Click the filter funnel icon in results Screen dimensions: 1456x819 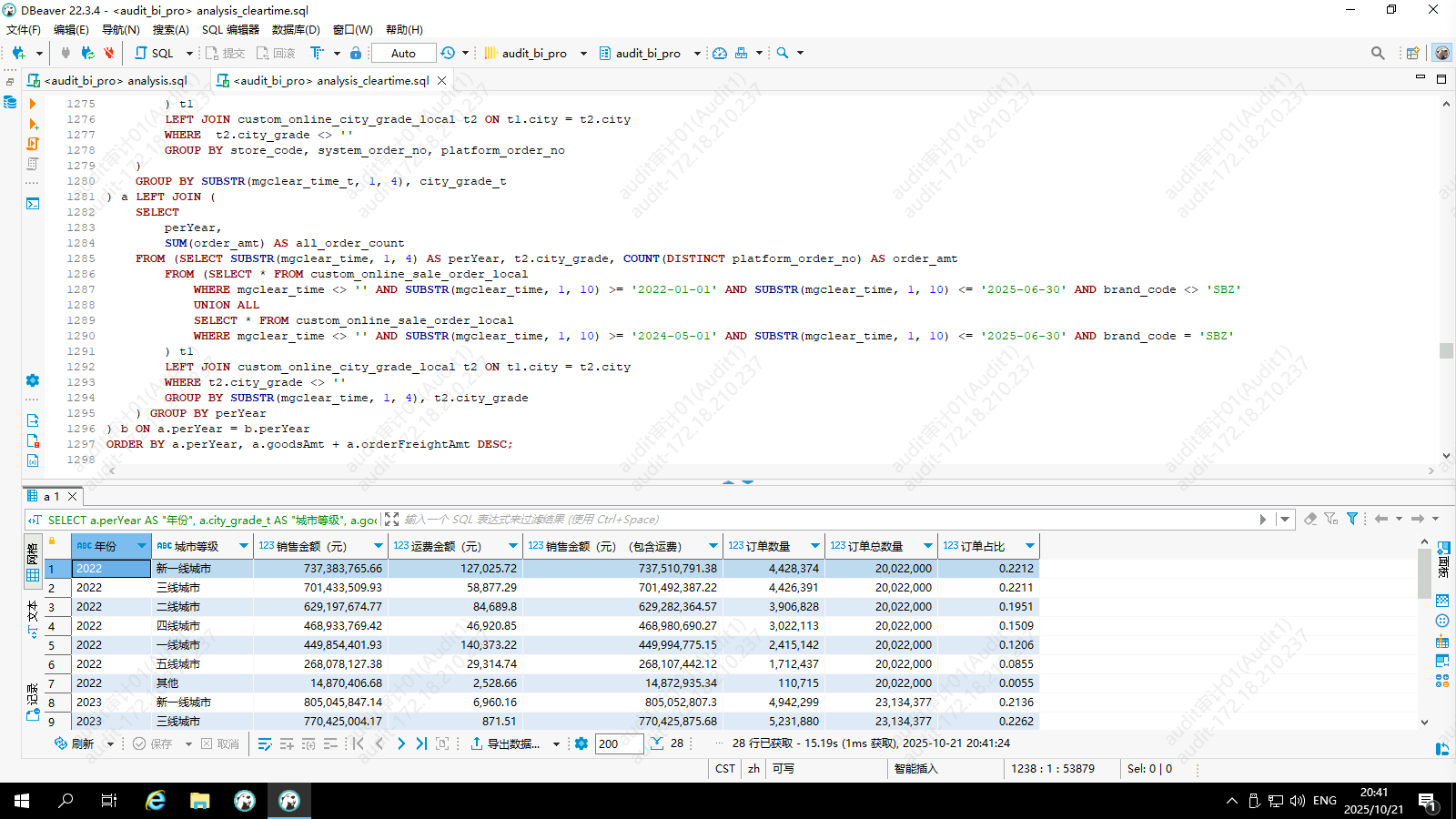pos(1352,519)
